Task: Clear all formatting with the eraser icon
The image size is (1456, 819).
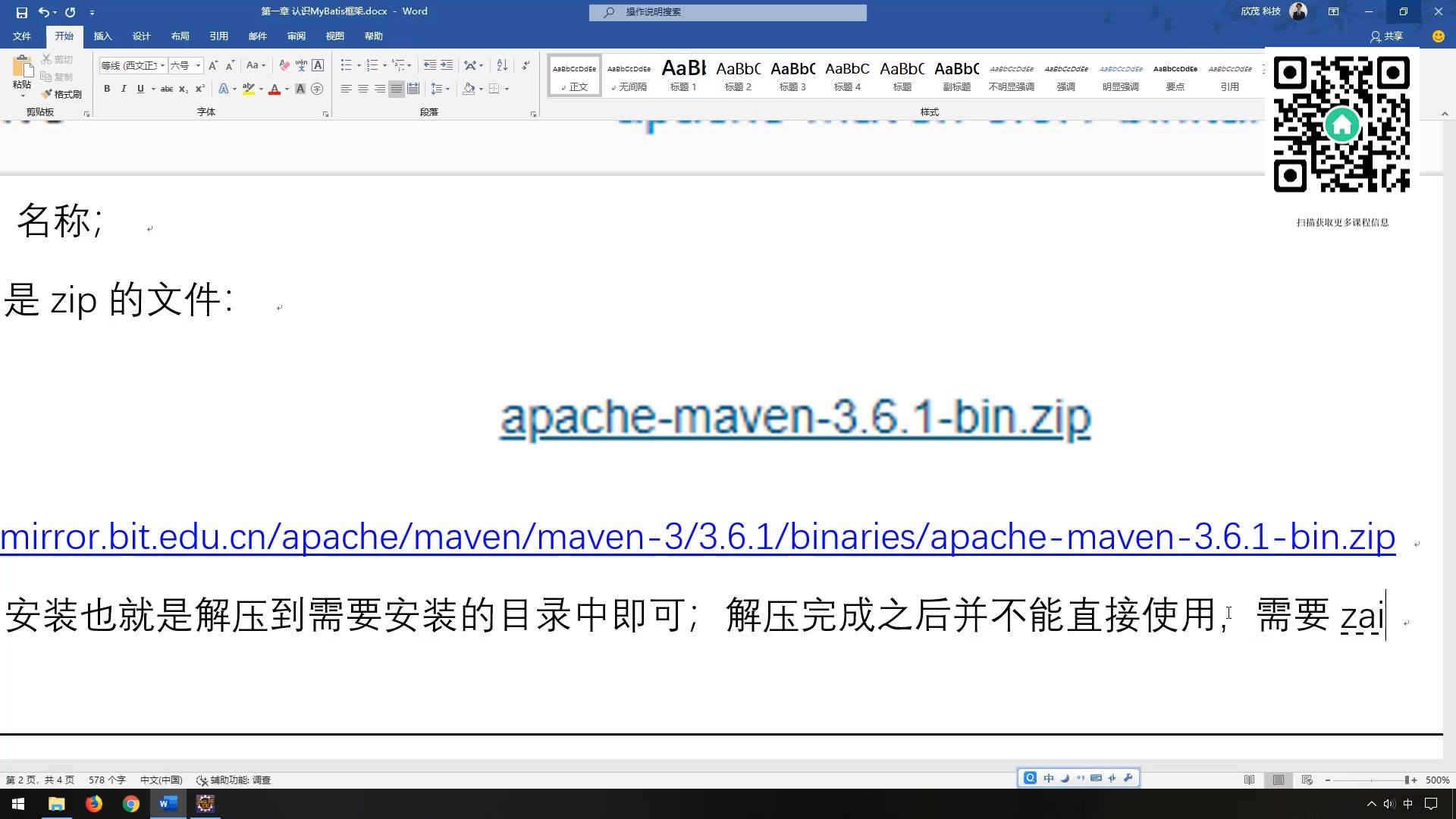Action: click(284, 65)
